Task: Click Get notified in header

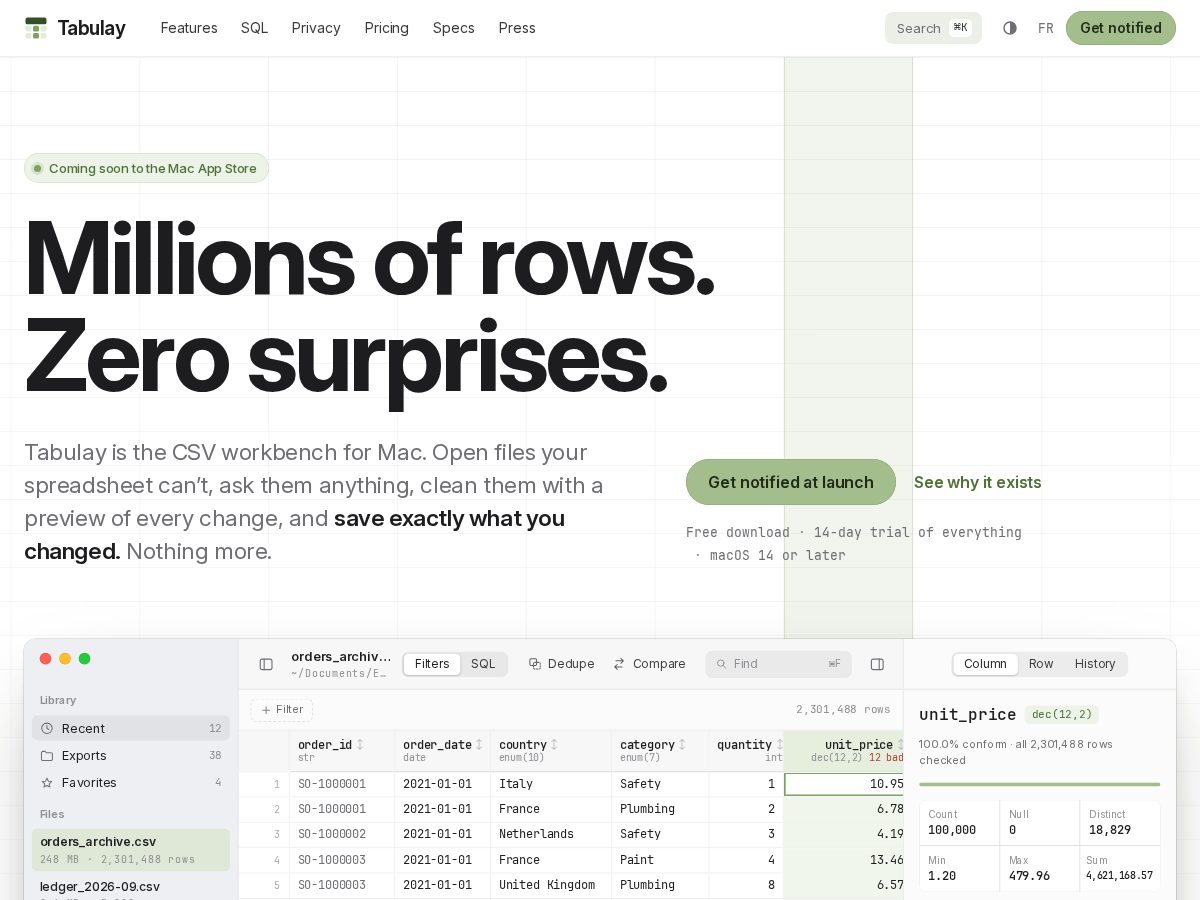Action: point(1121,28)
